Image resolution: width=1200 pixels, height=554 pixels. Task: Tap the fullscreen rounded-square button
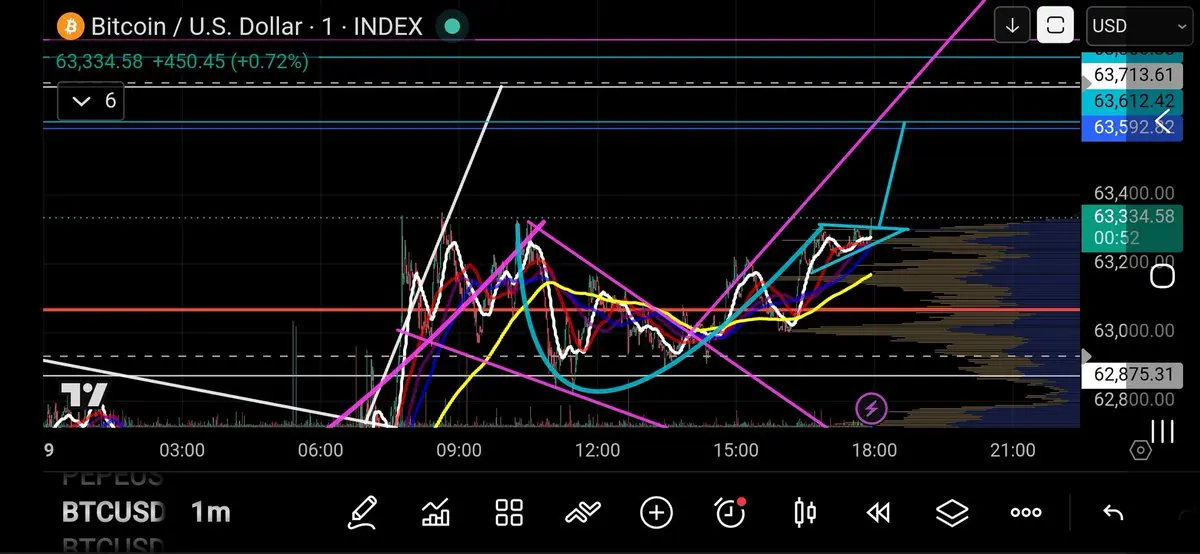1055,26
